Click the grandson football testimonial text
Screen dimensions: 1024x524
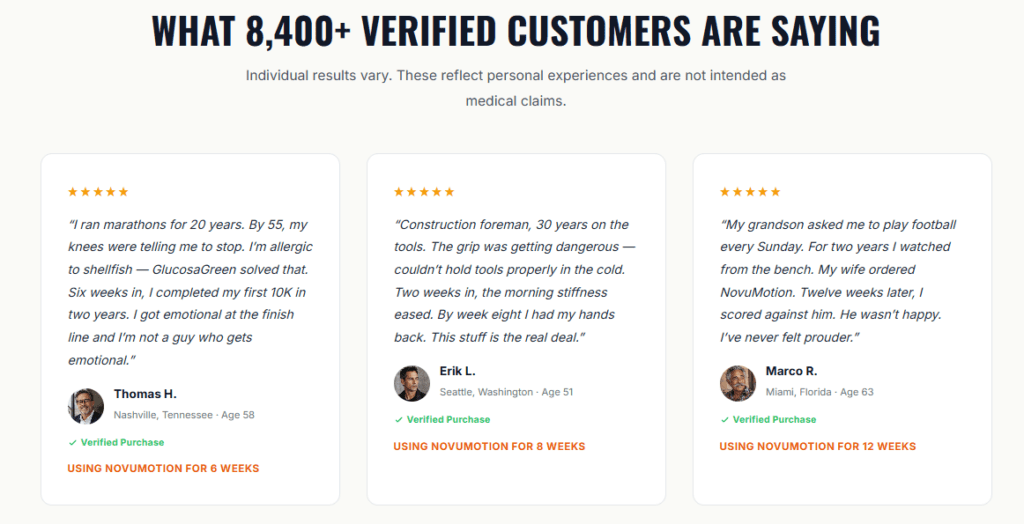[838, 281]
